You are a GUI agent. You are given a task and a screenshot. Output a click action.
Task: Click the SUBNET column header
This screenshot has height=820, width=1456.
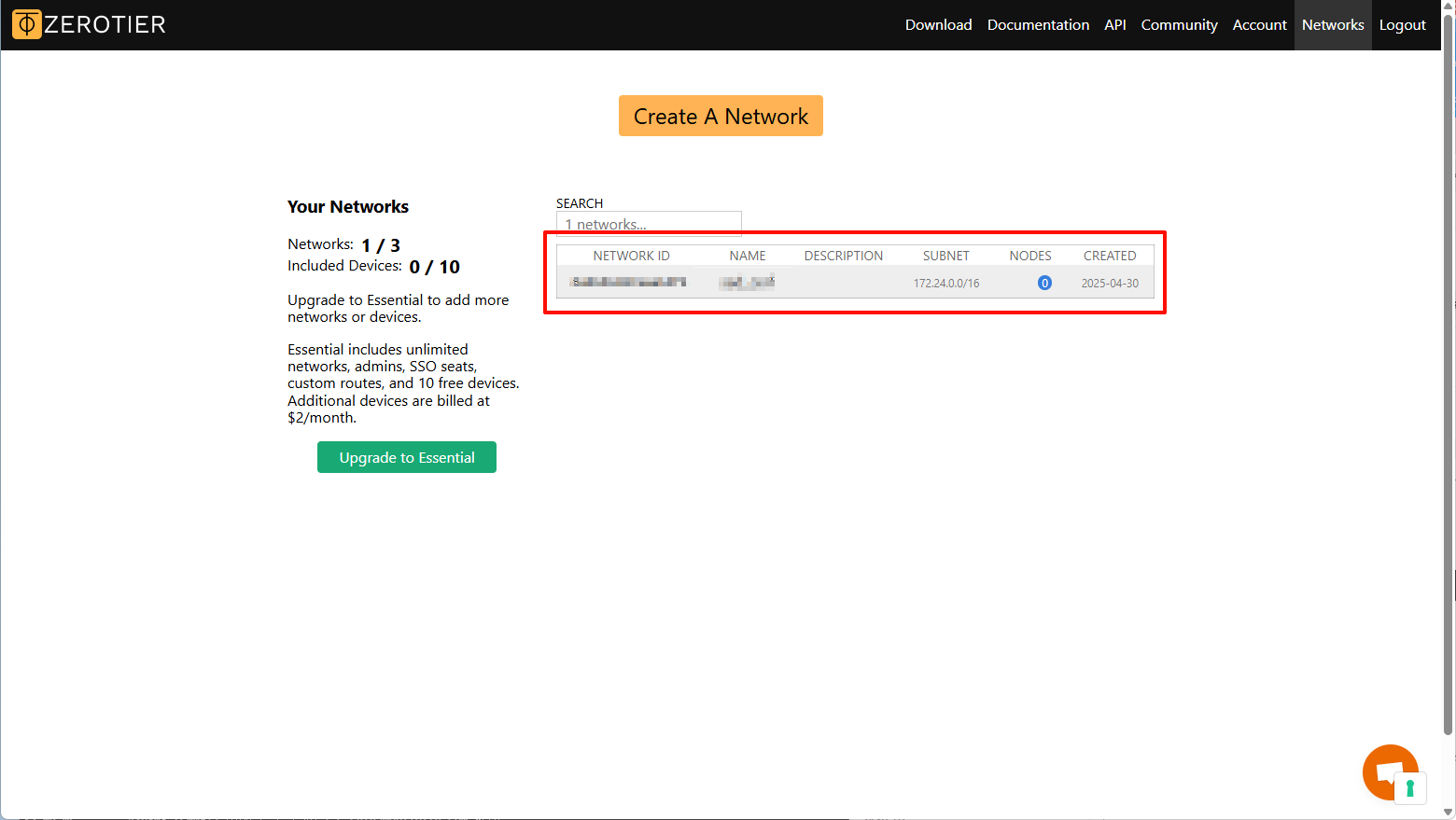(x=946, y=256)
